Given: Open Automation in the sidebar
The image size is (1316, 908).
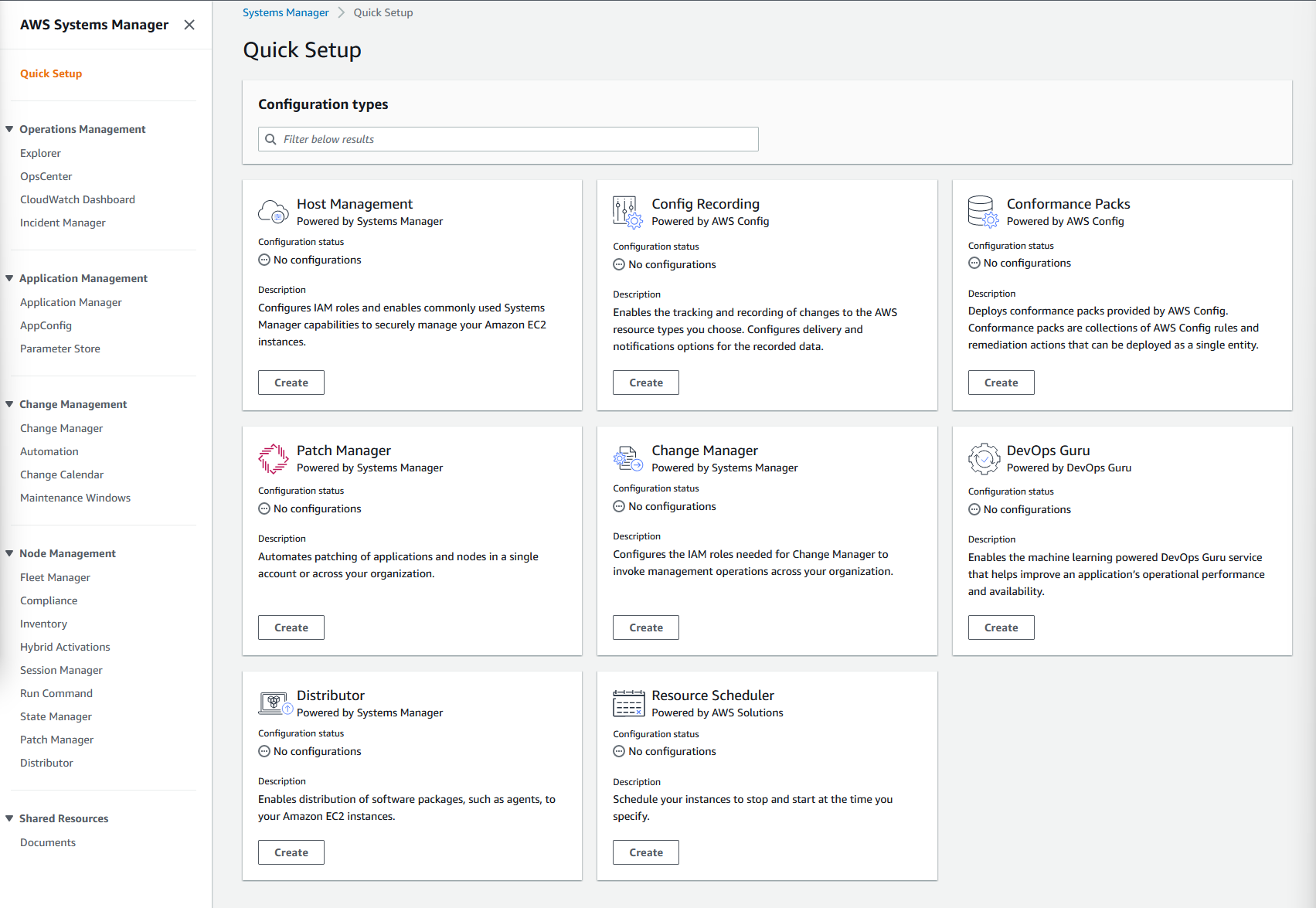Looking at the screenshot, I should (49, 451).
